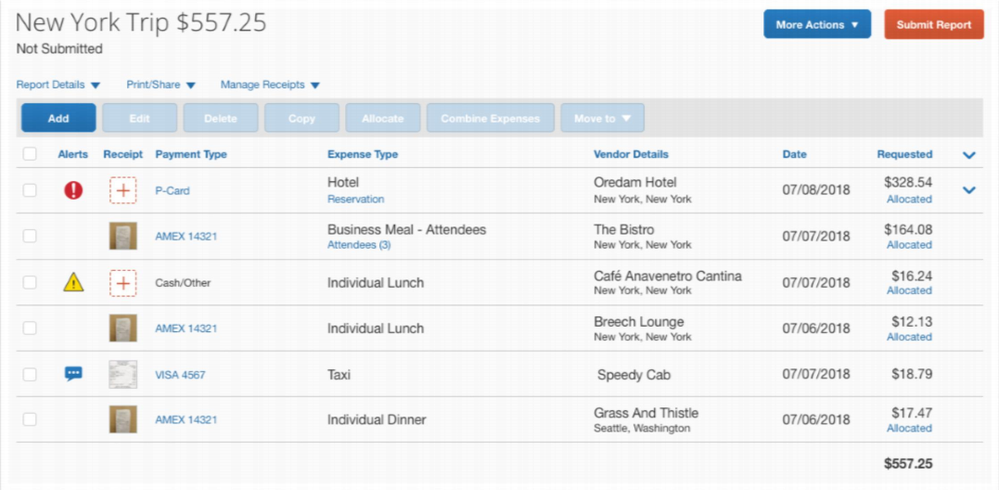Open the receipt thumbnail for Breech Lounge
The image size is (999, 490).
pyautogui.click(x=123, y=328)
